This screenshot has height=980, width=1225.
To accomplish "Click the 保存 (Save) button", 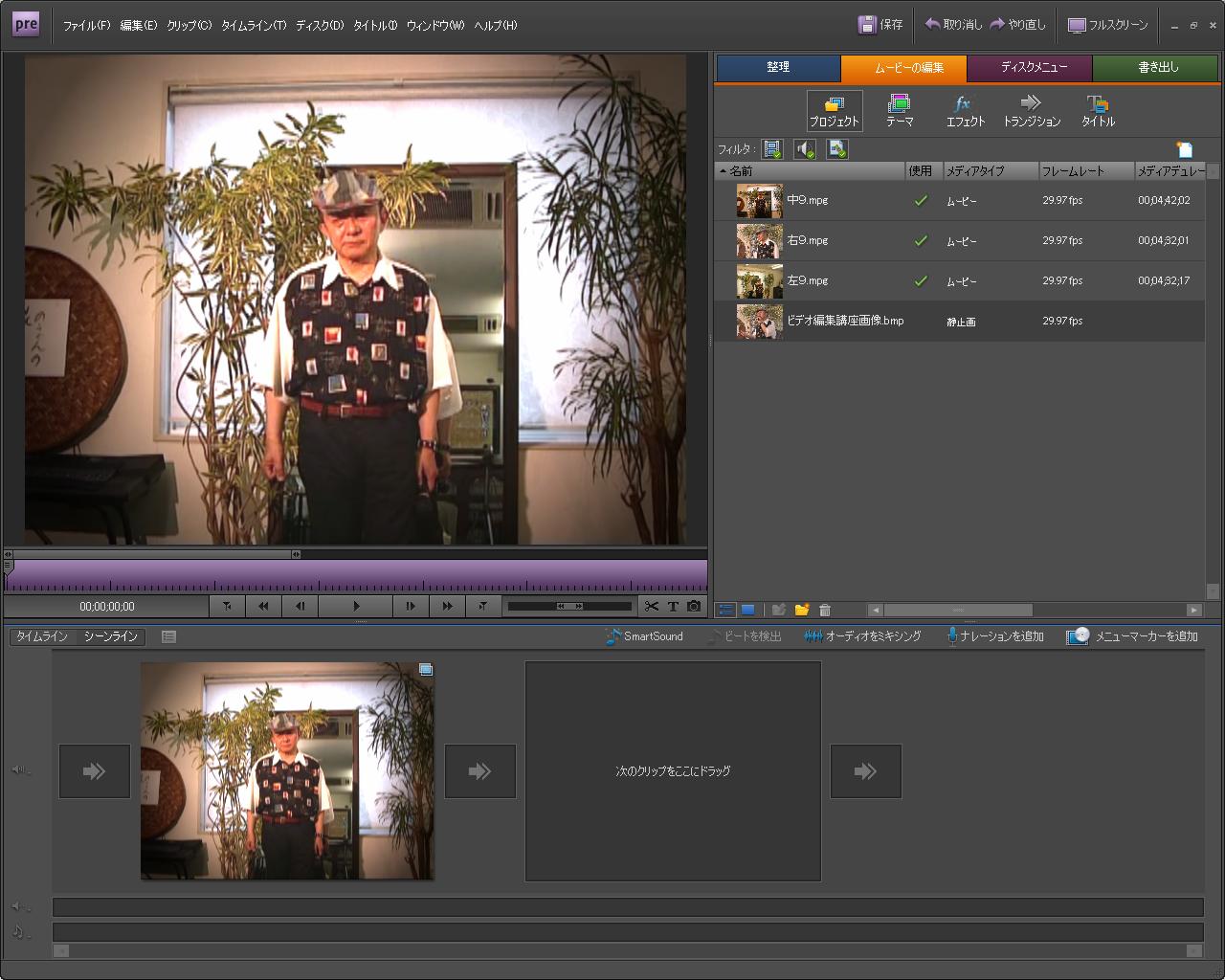I will click(x=880, y=25).
